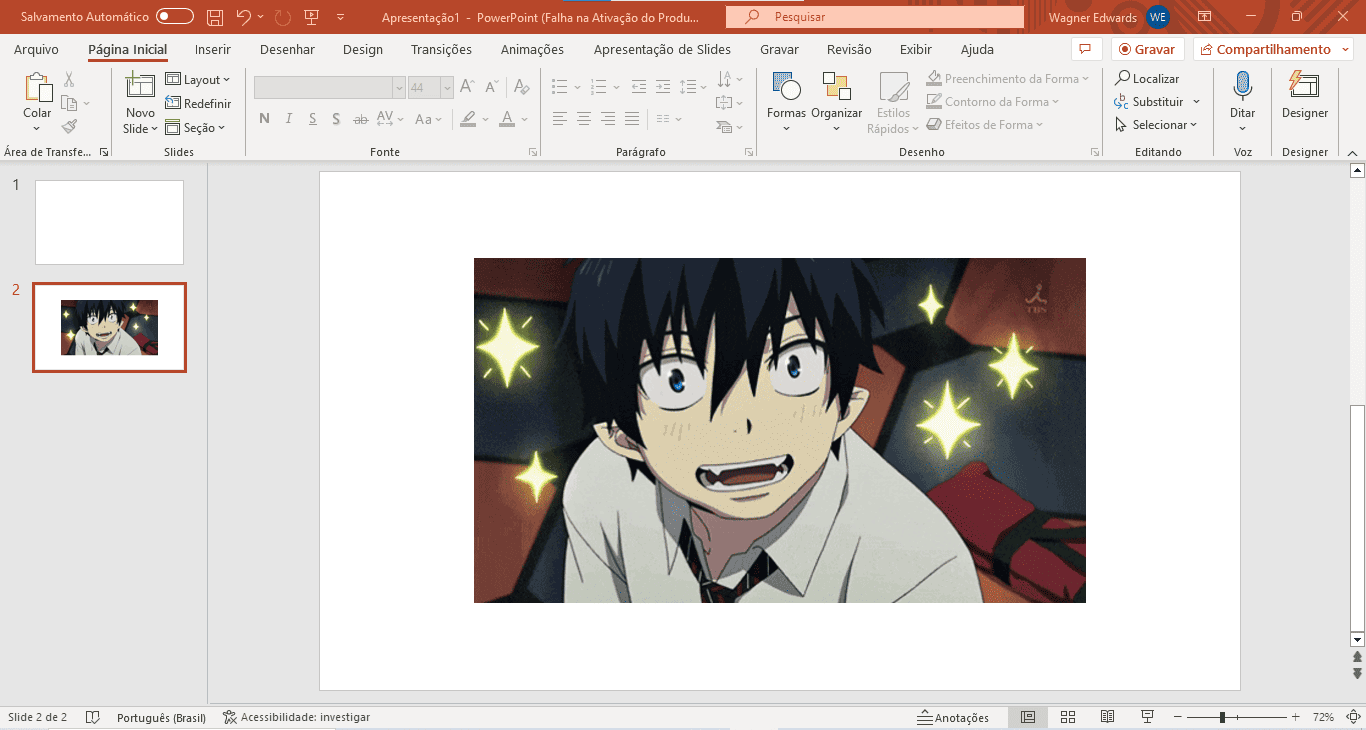Toggle italic I formatting
The width and height of the screenshot is (1366, 730).
[288, 119]
